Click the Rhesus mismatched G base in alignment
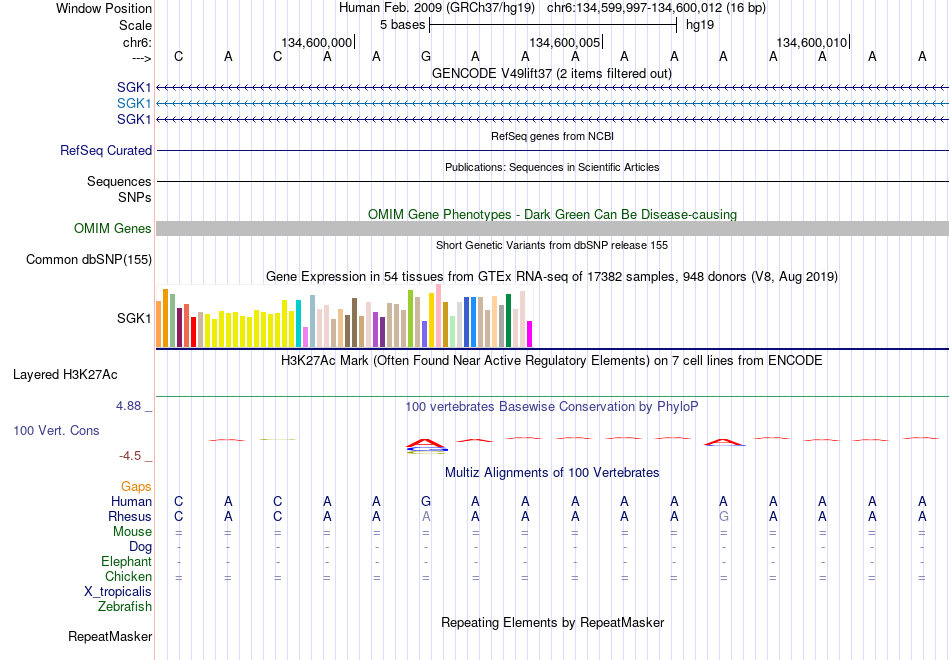This screenshot has height=660, width=950. pos(723,516)
